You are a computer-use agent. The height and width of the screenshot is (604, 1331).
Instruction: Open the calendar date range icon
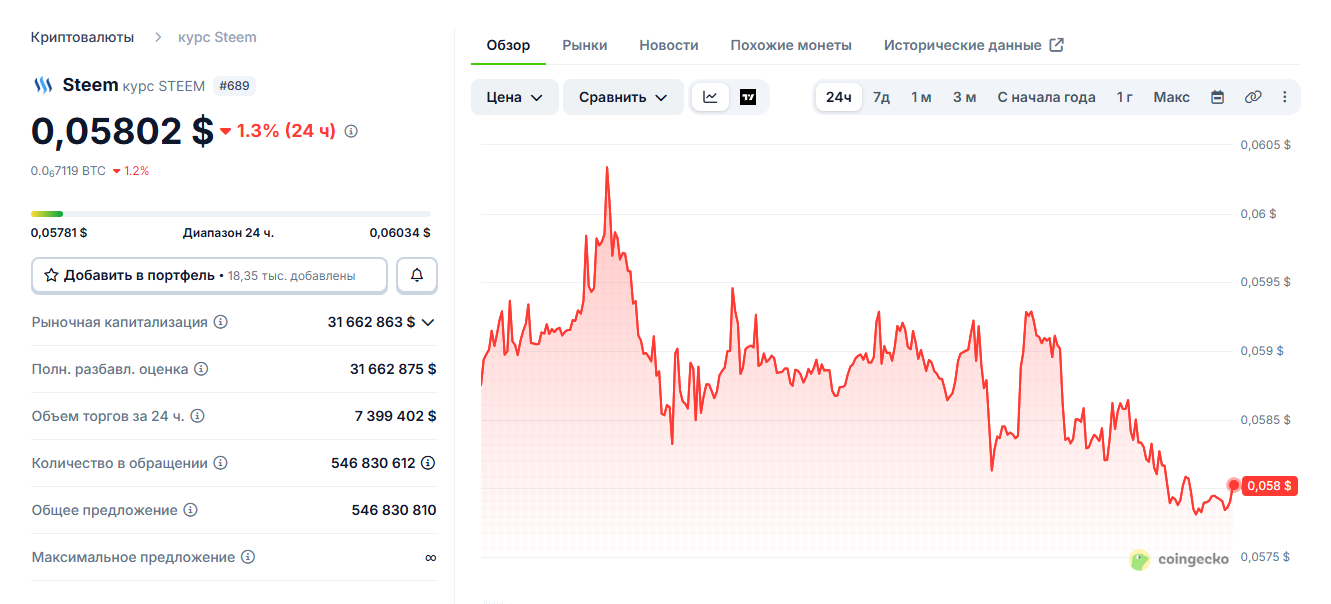coord(1217,97)
